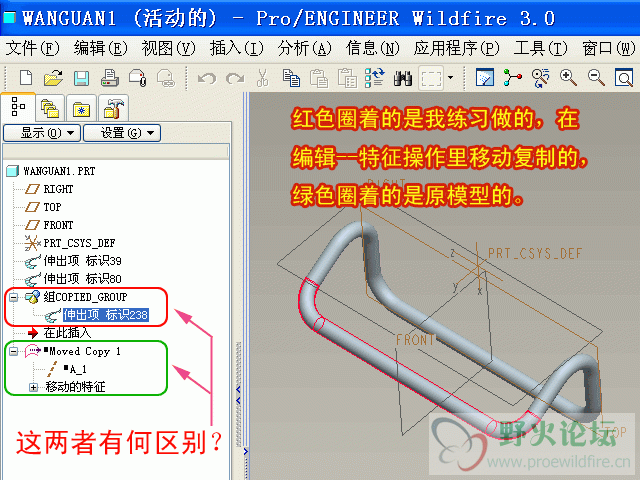Click the navigator panel collapse arrows
Image resolution: width=640 pixels, height=480 pixels.
pyautogui.click(x=238, y=396)
